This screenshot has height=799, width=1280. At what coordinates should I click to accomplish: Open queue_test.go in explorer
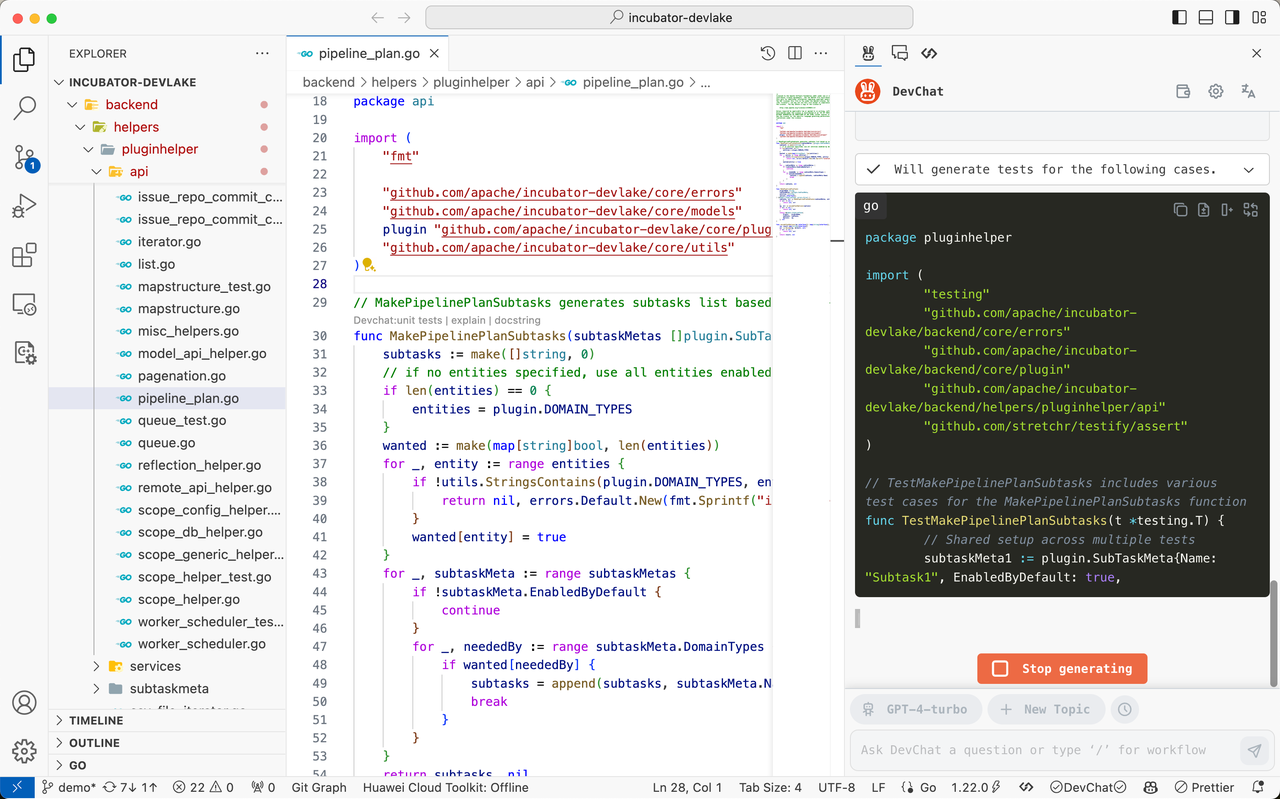[x=182, y=420]
